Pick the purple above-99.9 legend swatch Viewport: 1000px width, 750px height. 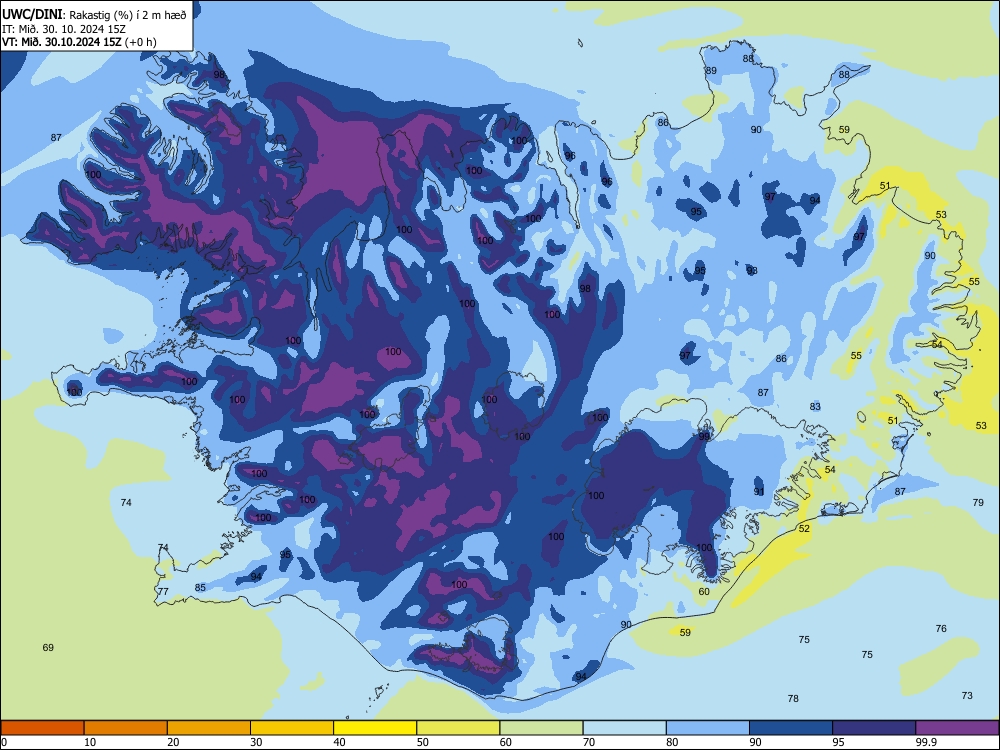pyautogui.click(x=957, y=728)
